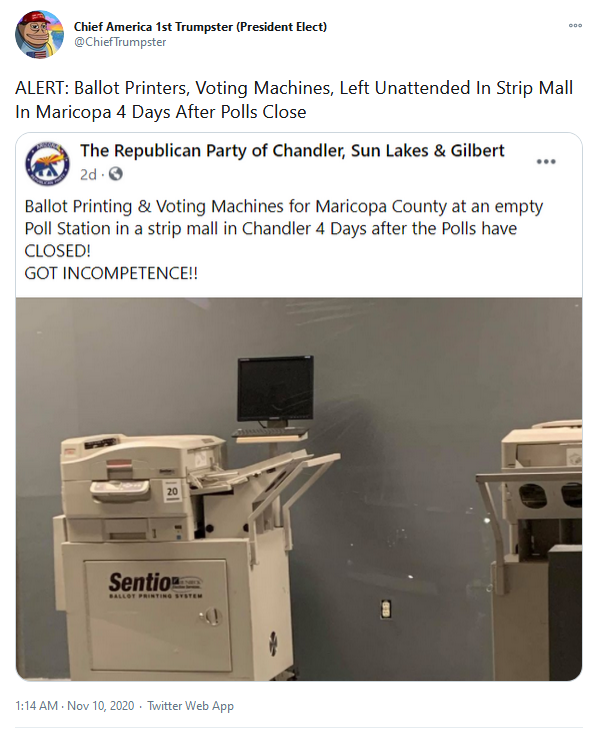
Task: Click the Chief America 1st Trumpster display name
Action: [200, 27]
